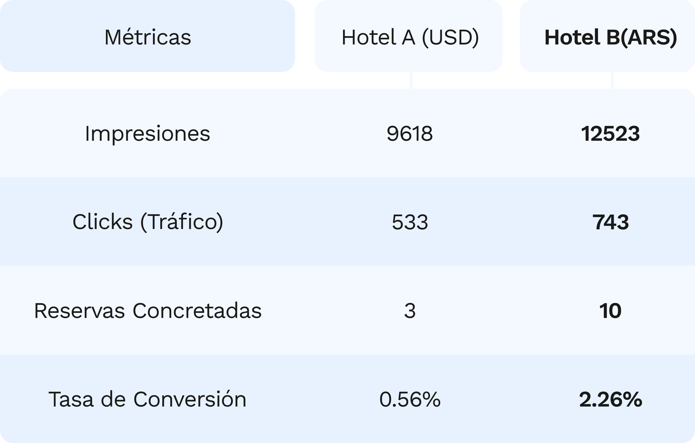Image resolution: width=695 pixels, height=443 pixels.
Task: Click the Métricas header cell
Action: point(147,38)
